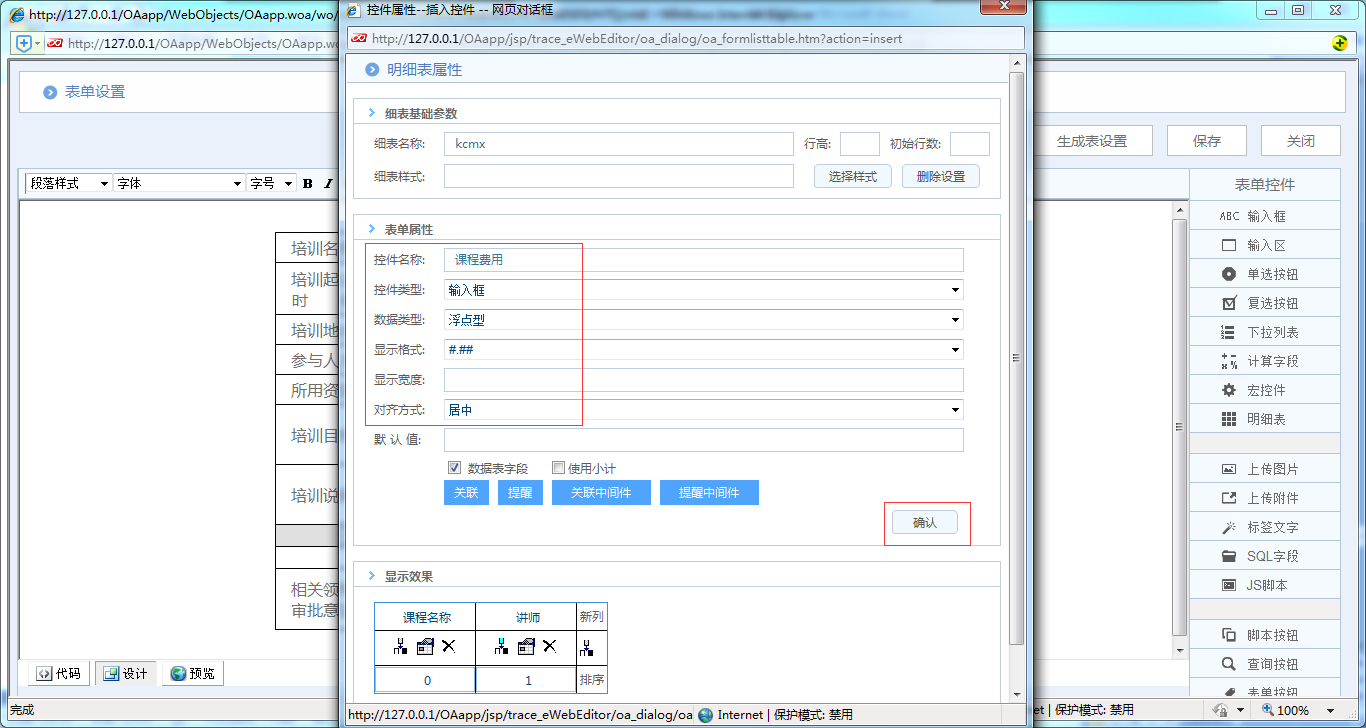Select the 下拉列表 control in the sidebar

click(x=1265, y=331)
